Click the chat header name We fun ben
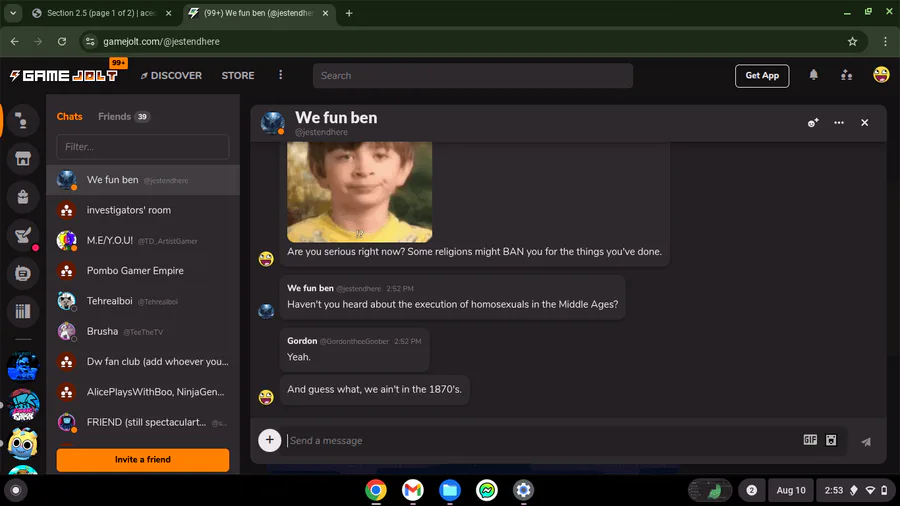This screenshot has height=506, width=900. point(336,118)
